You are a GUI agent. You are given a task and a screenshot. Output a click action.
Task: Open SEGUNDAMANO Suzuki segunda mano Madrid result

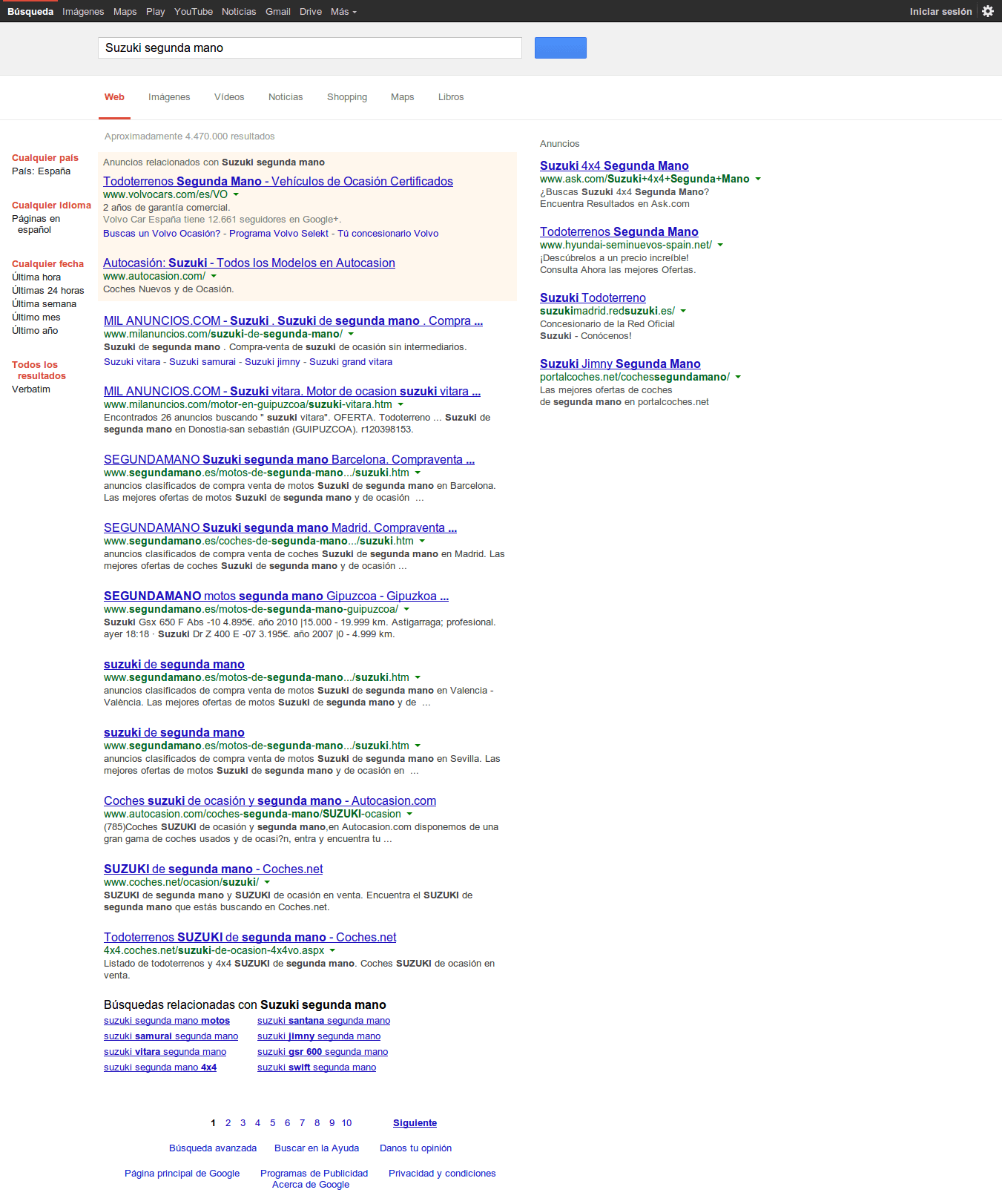[280, 527]
